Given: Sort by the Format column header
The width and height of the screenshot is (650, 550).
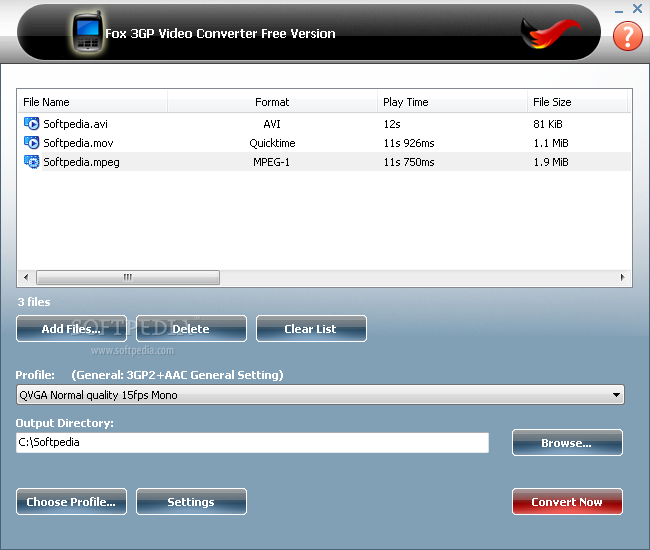Looking at the screenshot, I should pyautogui.click(x=272, y=102).
